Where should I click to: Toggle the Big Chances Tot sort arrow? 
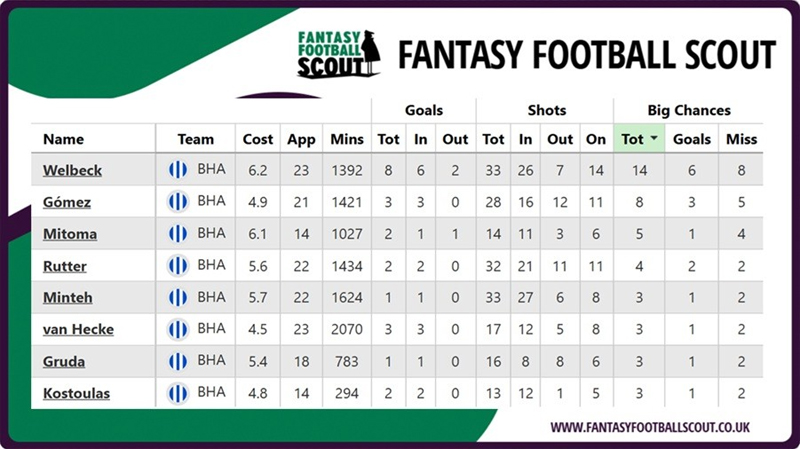[654, 140]
